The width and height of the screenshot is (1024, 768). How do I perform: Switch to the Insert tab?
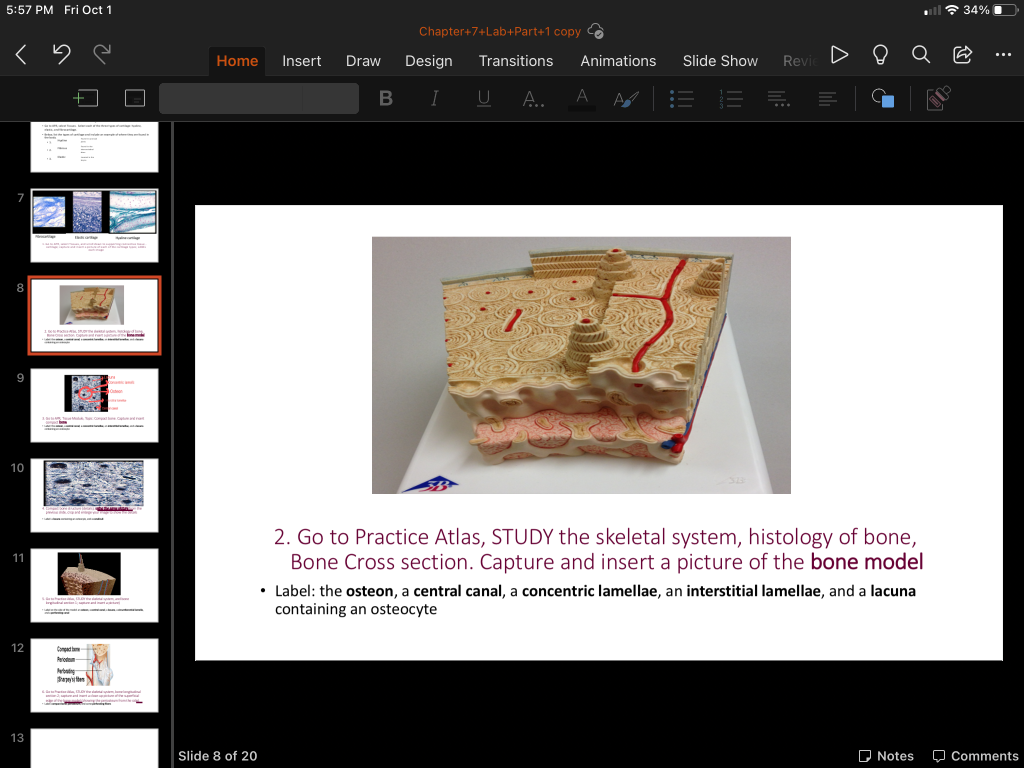pos(301,61)
